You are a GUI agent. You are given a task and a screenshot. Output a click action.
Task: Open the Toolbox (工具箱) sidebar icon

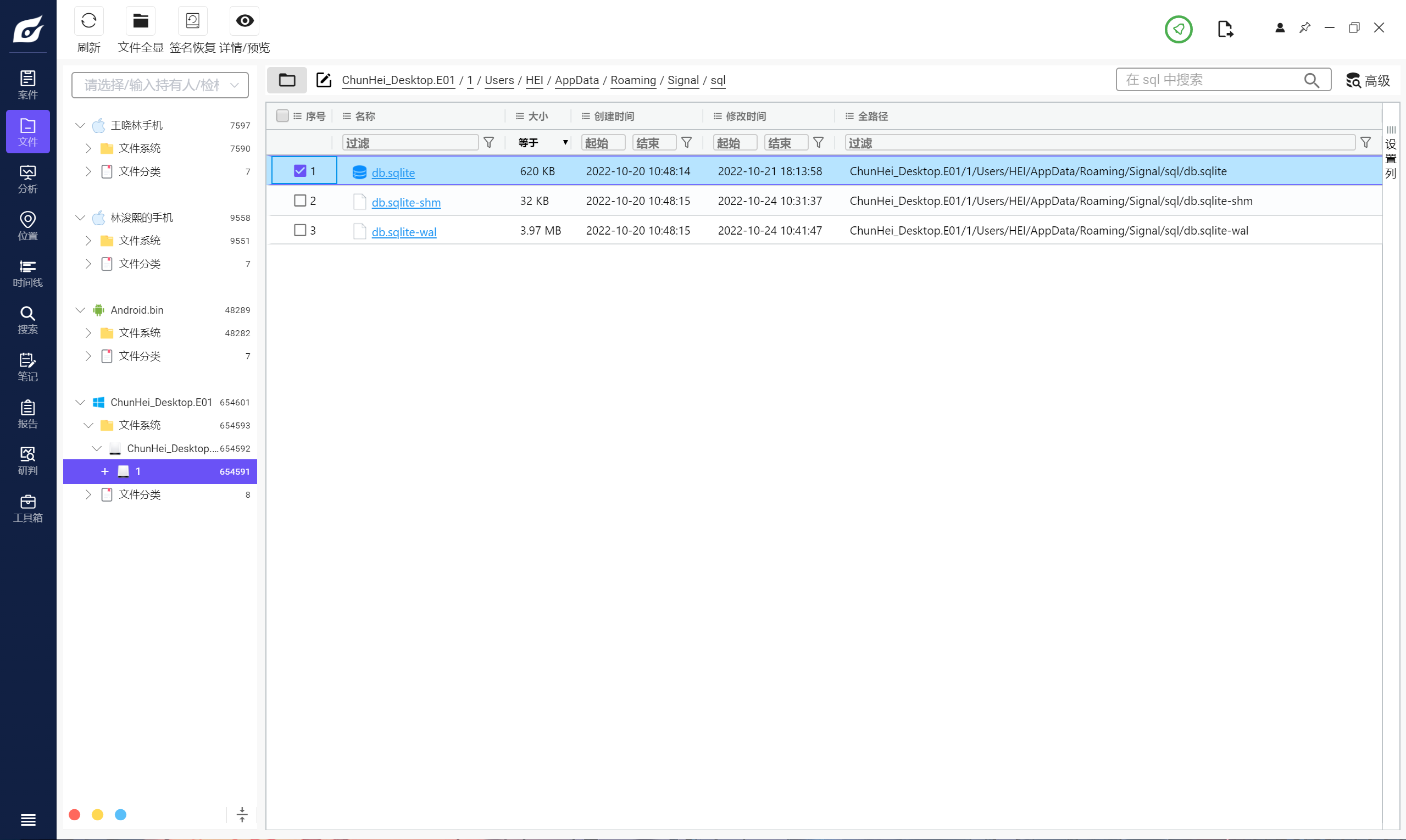click(x=27, y=508)
